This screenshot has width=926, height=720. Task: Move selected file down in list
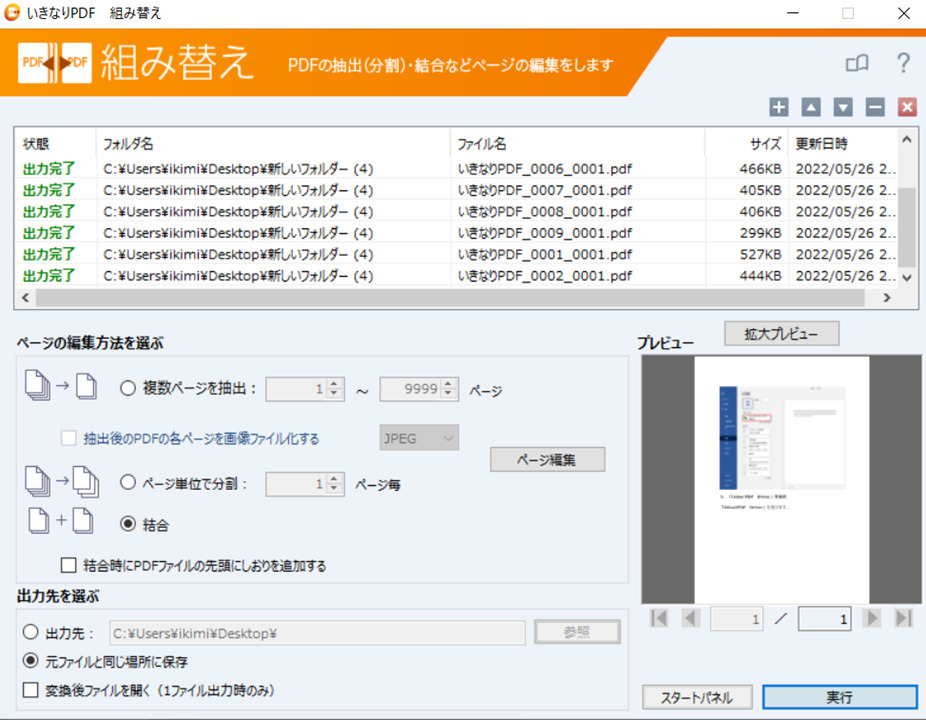843,107
